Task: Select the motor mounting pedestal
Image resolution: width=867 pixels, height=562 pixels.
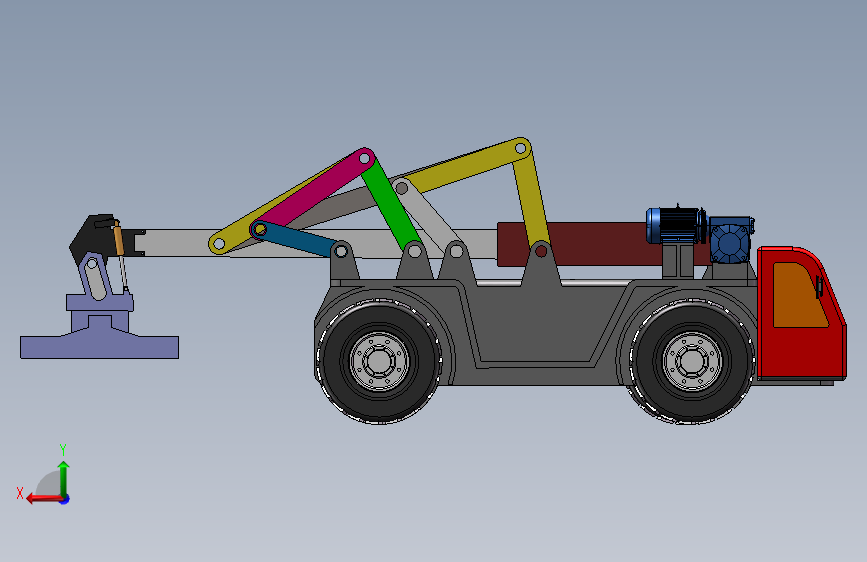Action: coord(677,261)
